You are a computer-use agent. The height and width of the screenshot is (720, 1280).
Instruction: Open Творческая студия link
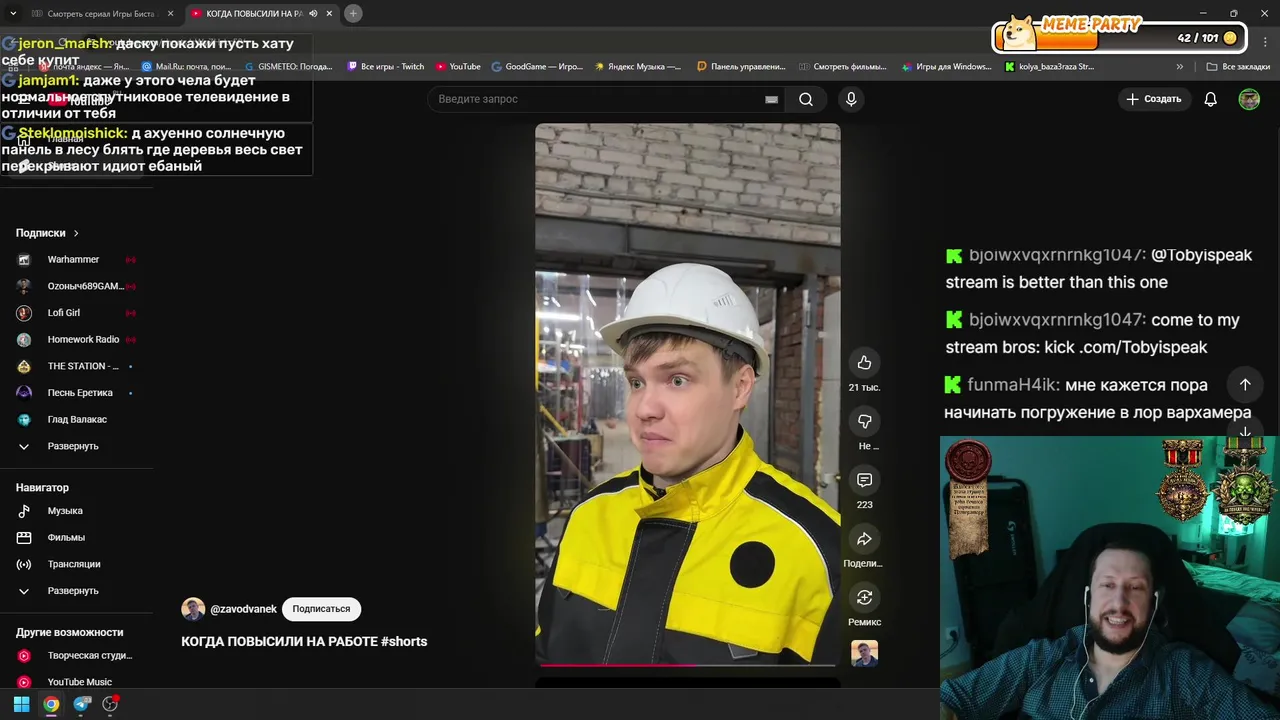(75, 656)
